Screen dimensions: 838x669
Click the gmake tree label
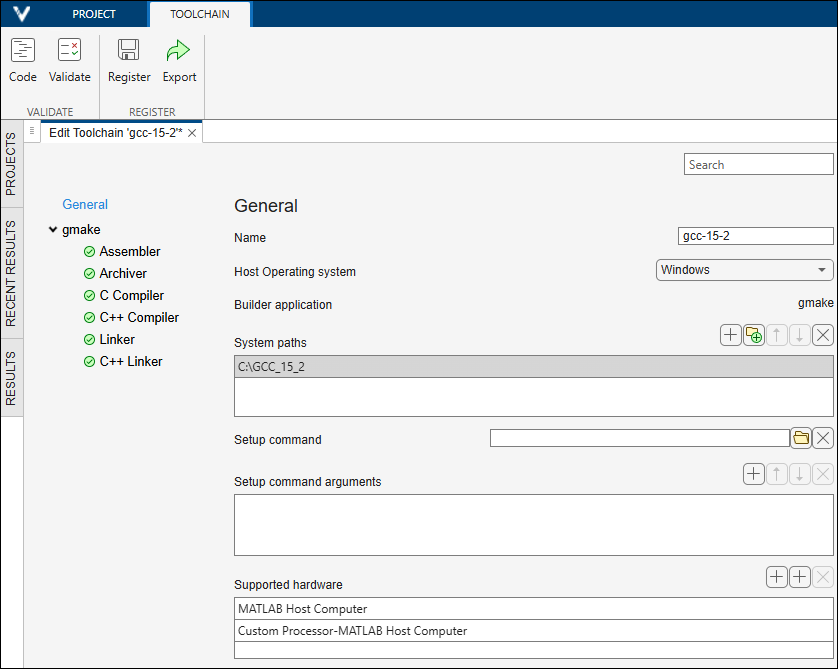pyautogui.click(x=81, y=229)
